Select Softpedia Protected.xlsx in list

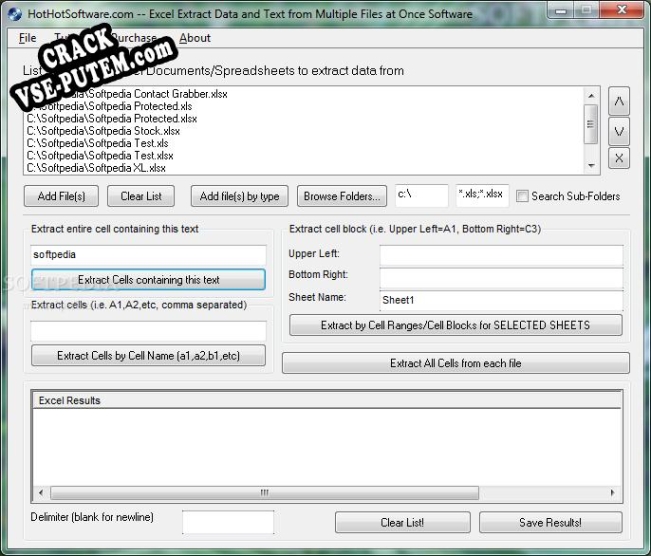coord(304,119)
